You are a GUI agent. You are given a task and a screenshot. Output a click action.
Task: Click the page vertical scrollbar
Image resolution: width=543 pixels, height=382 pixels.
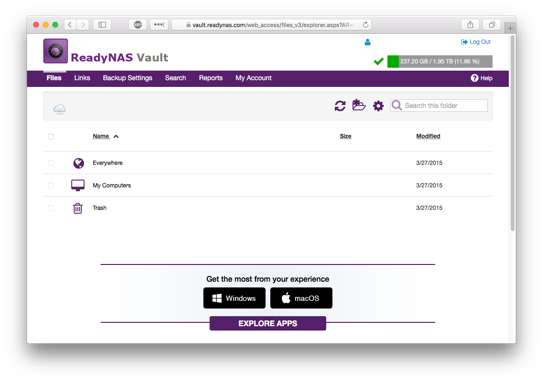coord(513,133)
